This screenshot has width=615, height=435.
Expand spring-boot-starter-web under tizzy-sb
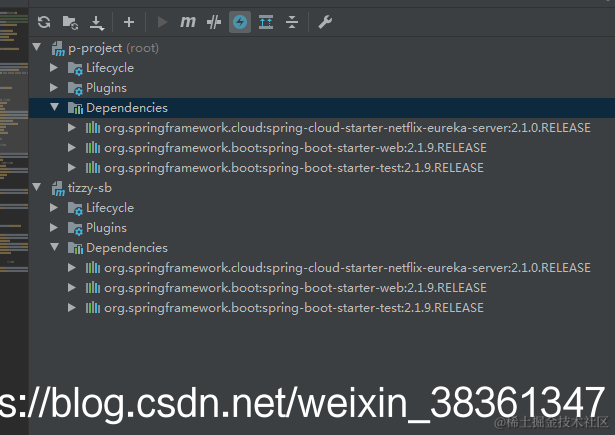(x=71, y=288)
